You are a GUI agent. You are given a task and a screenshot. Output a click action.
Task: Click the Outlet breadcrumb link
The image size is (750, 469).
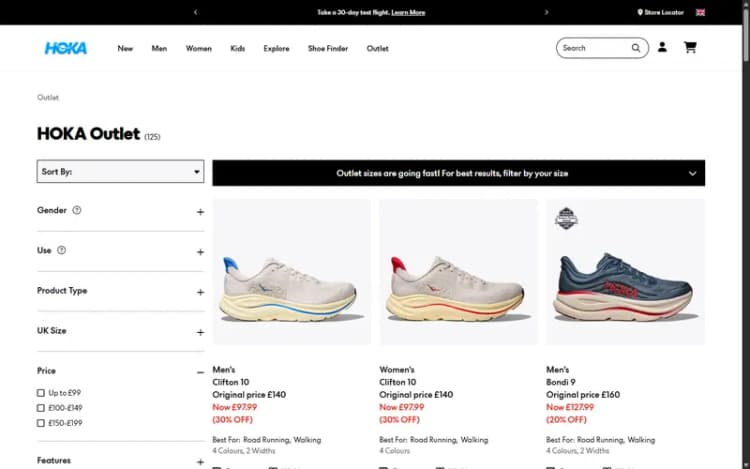click(x=48, y=98)
